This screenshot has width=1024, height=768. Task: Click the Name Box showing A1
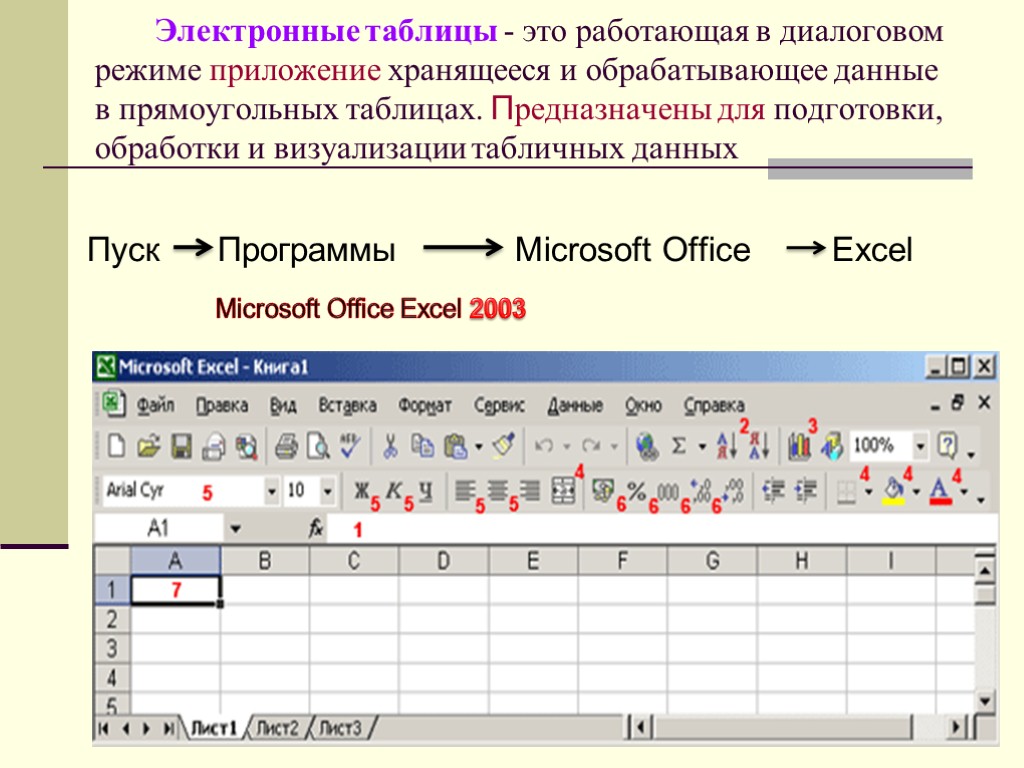click(158, 528)
